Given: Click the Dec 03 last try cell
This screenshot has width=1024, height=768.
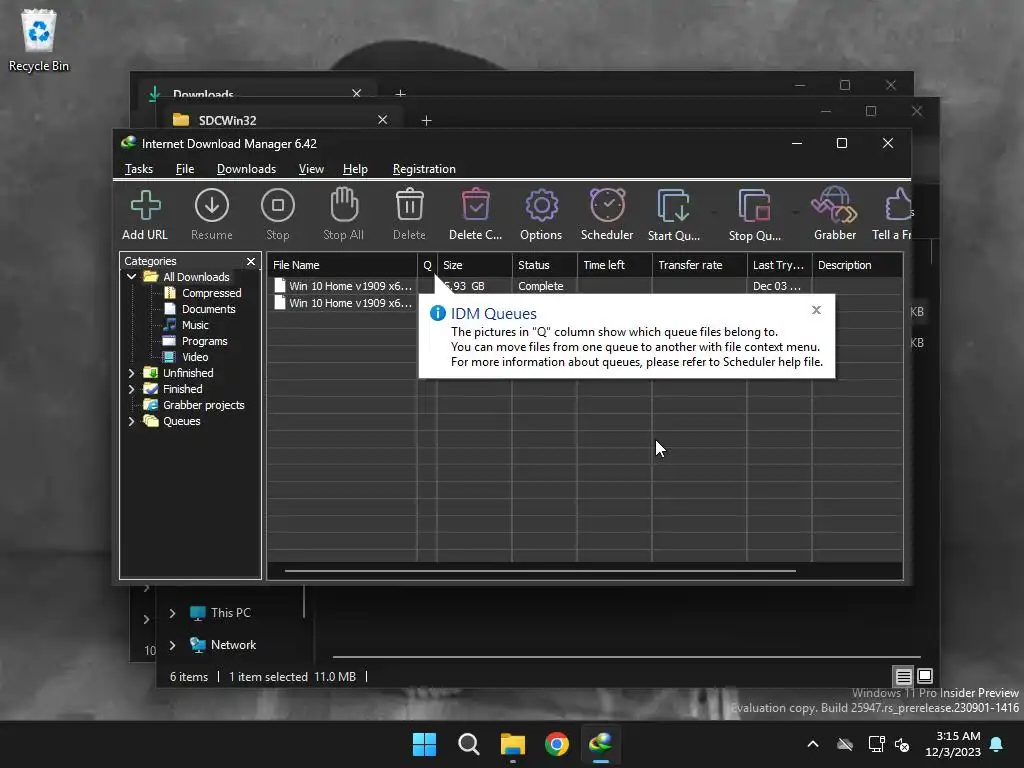Looking at the screenshot, I should pyautogui.click(x=776, y=286).
